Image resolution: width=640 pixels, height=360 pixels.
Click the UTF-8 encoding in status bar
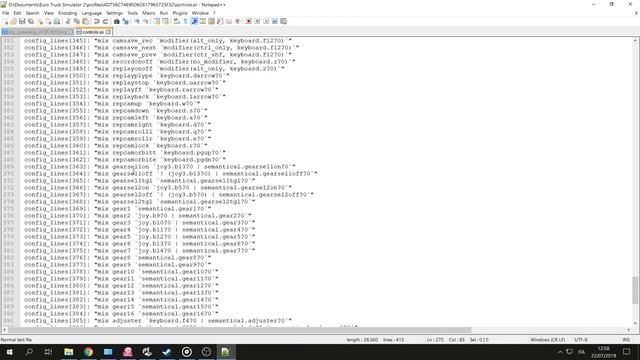click(581, 340)
